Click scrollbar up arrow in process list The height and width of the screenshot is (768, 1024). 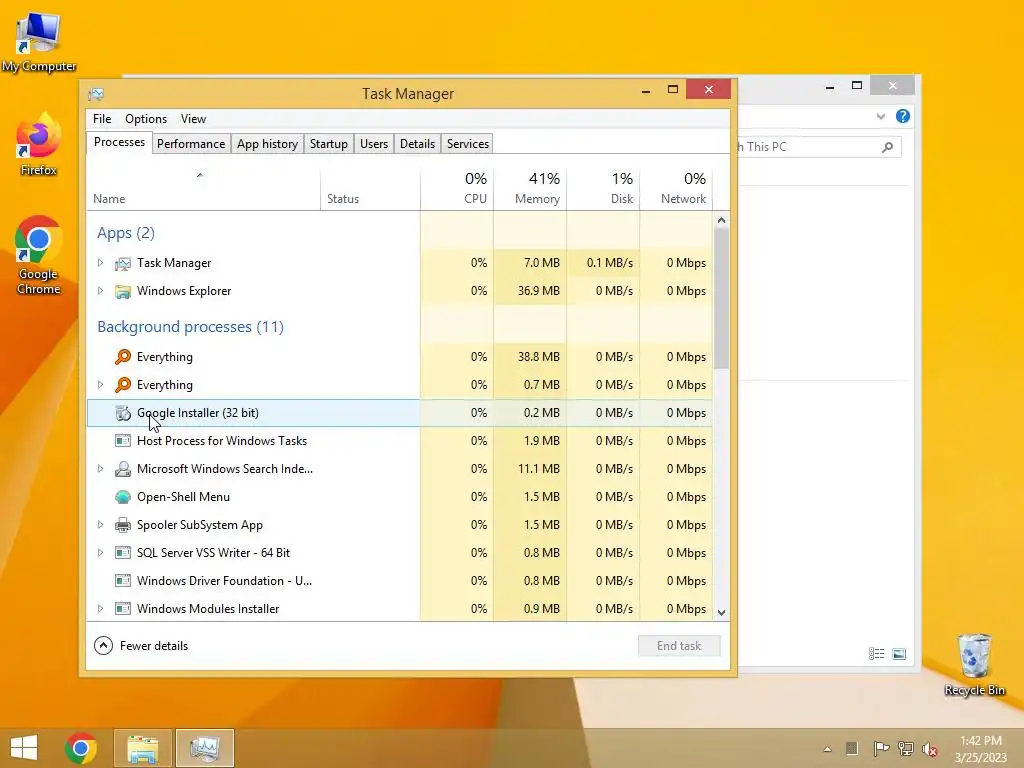coord(721,220)
